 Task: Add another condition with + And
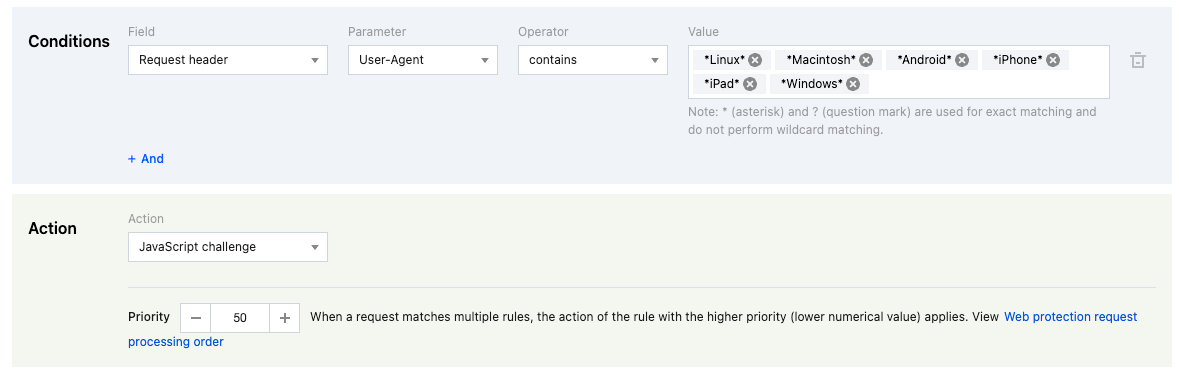click(x=146, y=159)
